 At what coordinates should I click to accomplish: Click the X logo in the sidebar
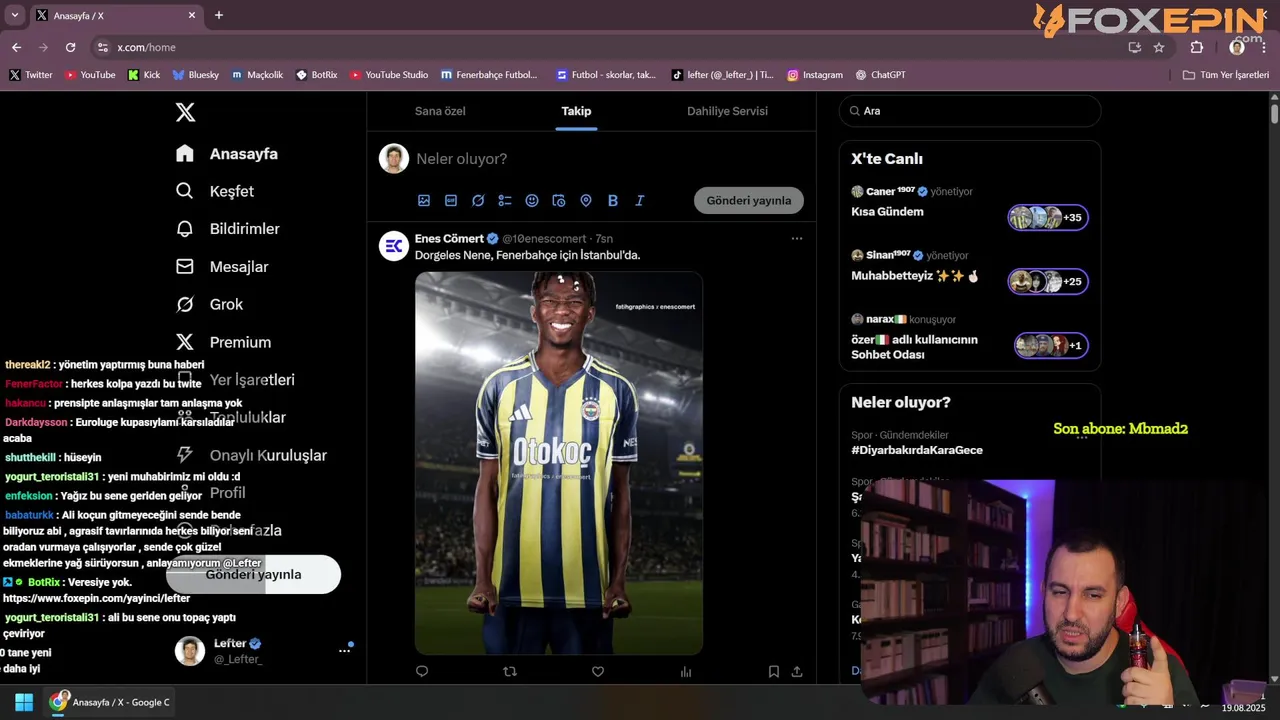185,112
